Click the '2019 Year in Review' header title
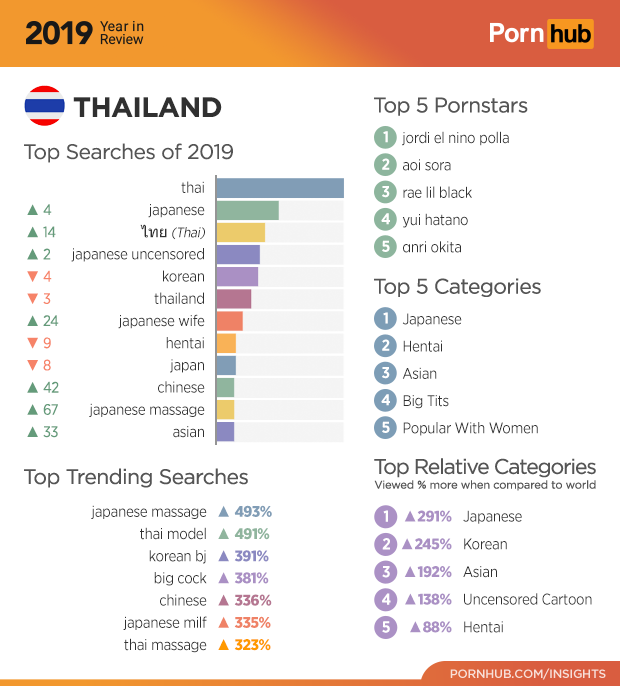620x686 pixels. point(84,33)
